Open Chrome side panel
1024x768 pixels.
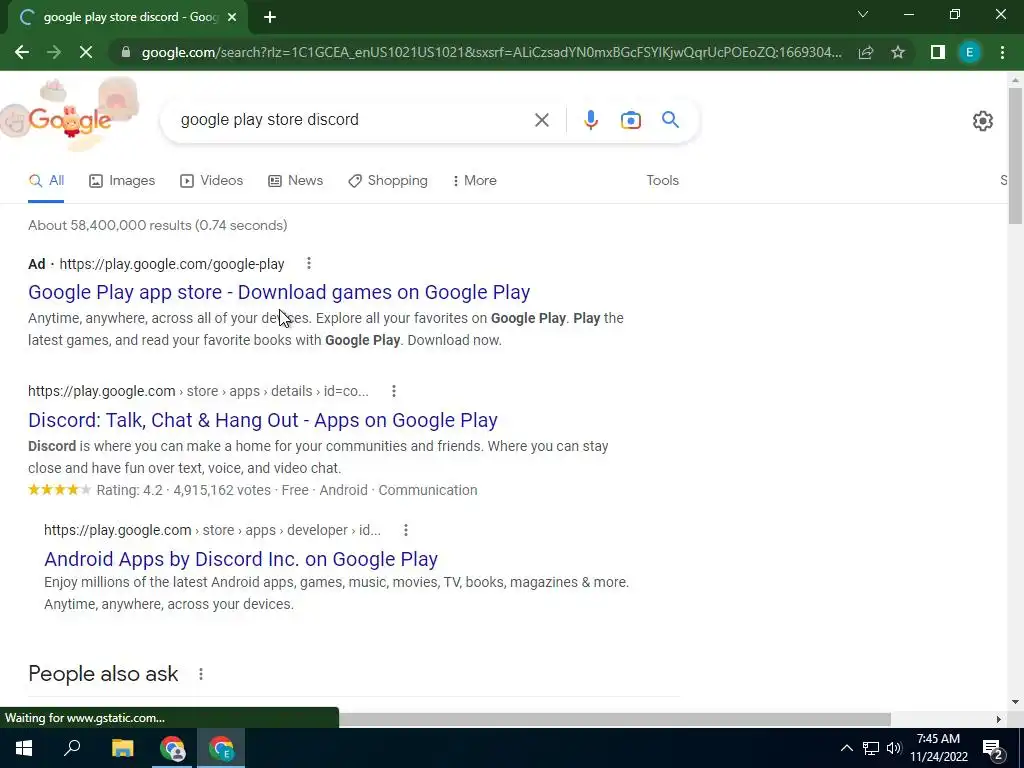coord(938,52)
